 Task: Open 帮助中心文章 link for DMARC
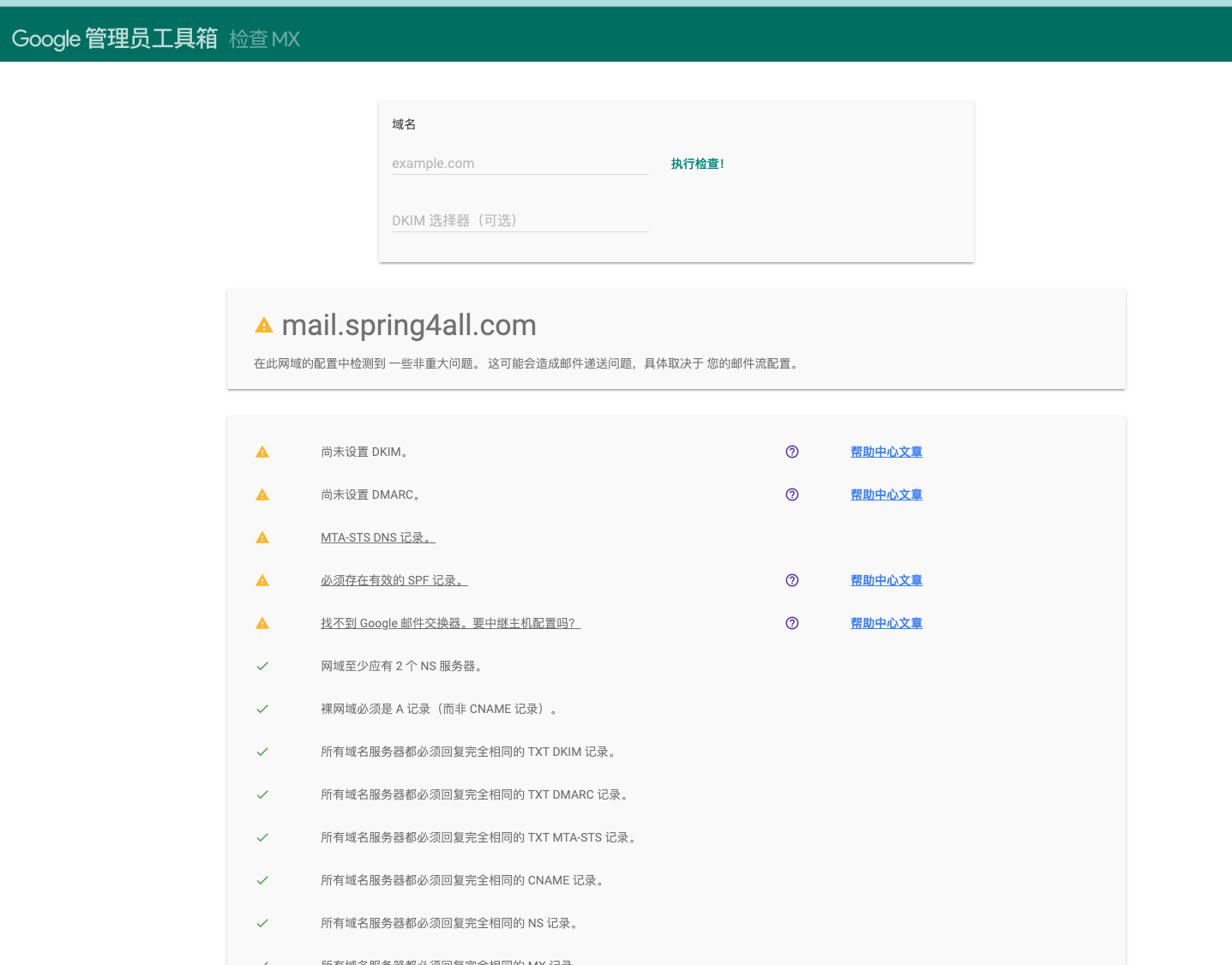[x=886, y=494]
